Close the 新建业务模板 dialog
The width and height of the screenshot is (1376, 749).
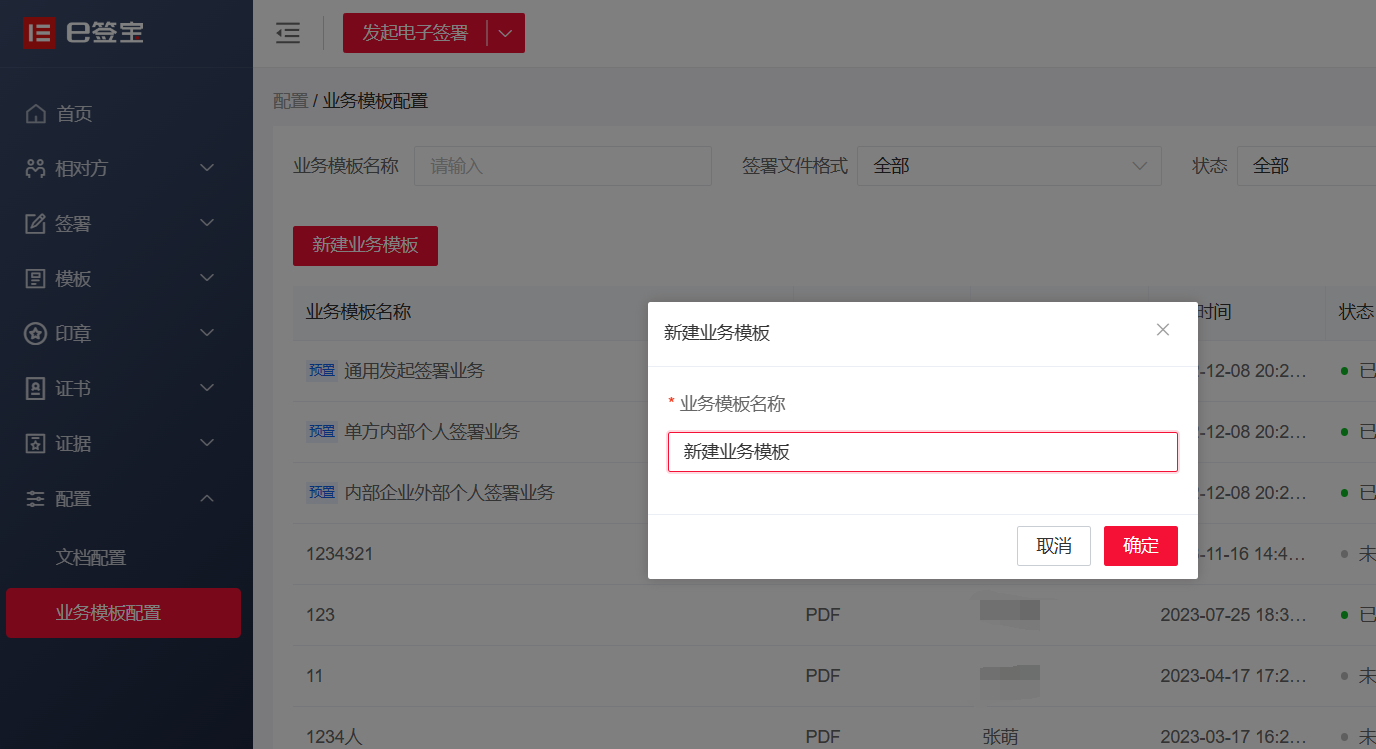point(1162,330)
